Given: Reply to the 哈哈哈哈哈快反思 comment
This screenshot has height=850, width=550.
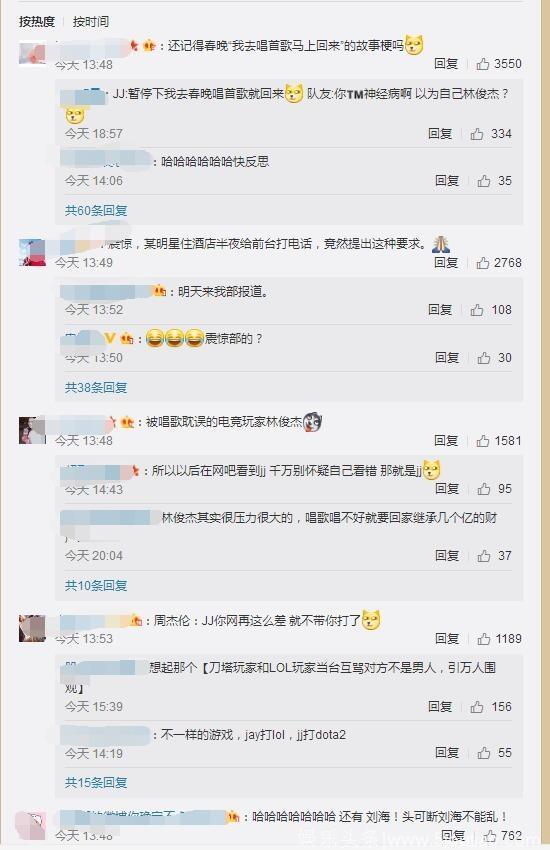Looking at the screenshot, I should pyautogui.click(x=447, y=181).
